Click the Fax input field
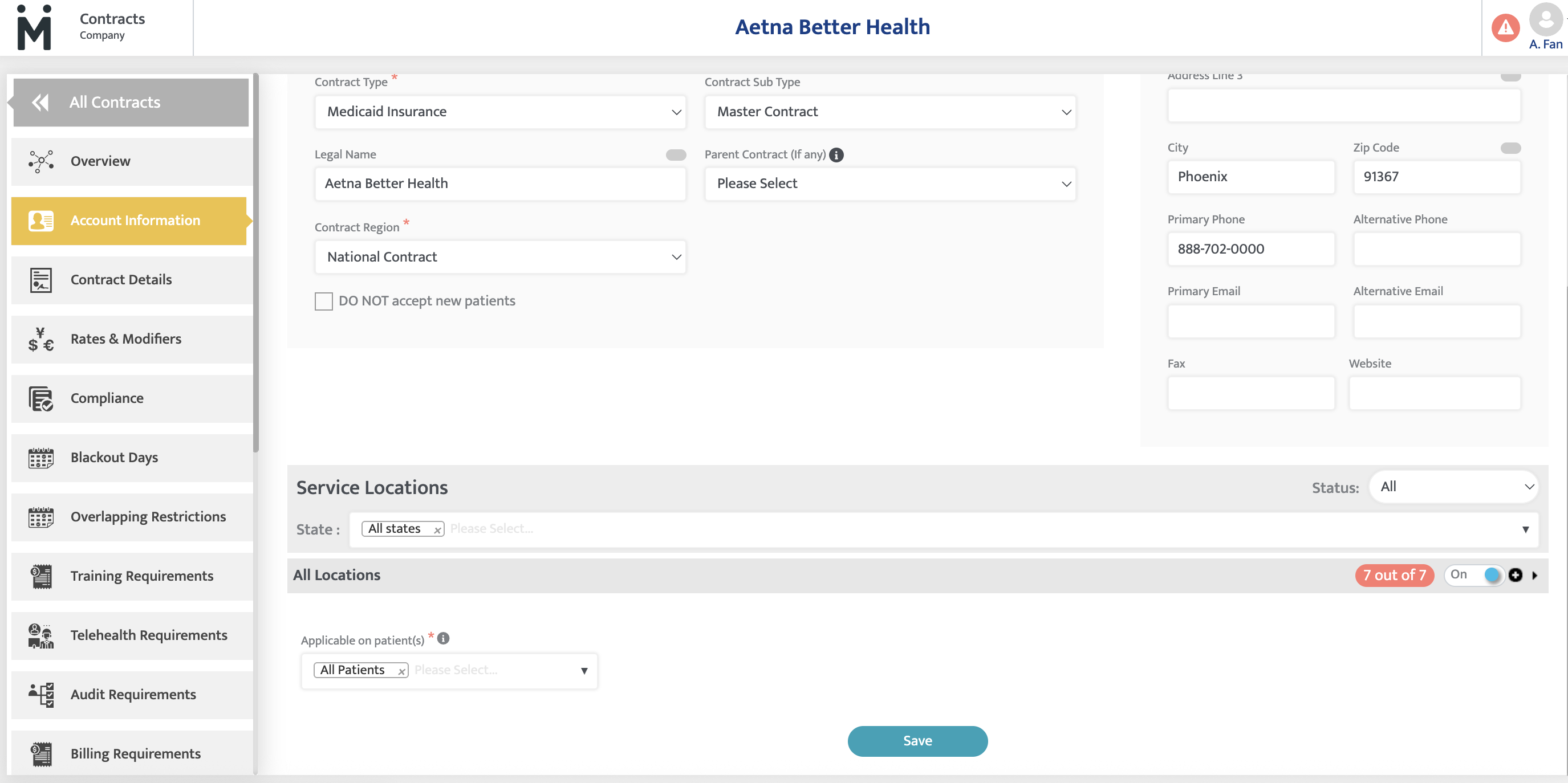Viewport: 1568px width, 783px height. (1251, 393)
